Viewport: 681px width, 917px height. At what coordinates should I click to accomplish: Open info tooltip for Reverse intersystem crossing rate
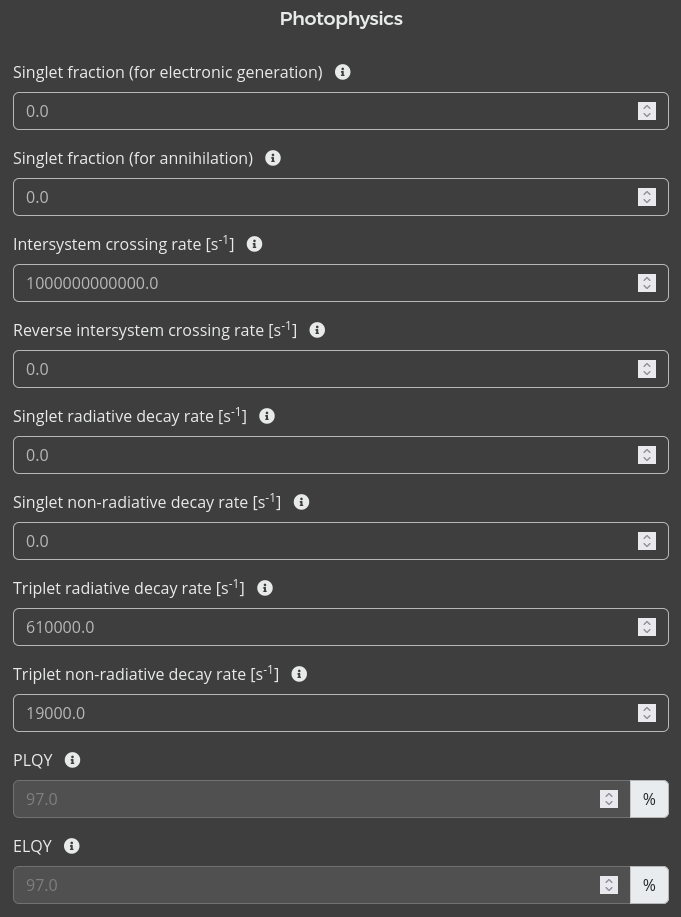317,330
